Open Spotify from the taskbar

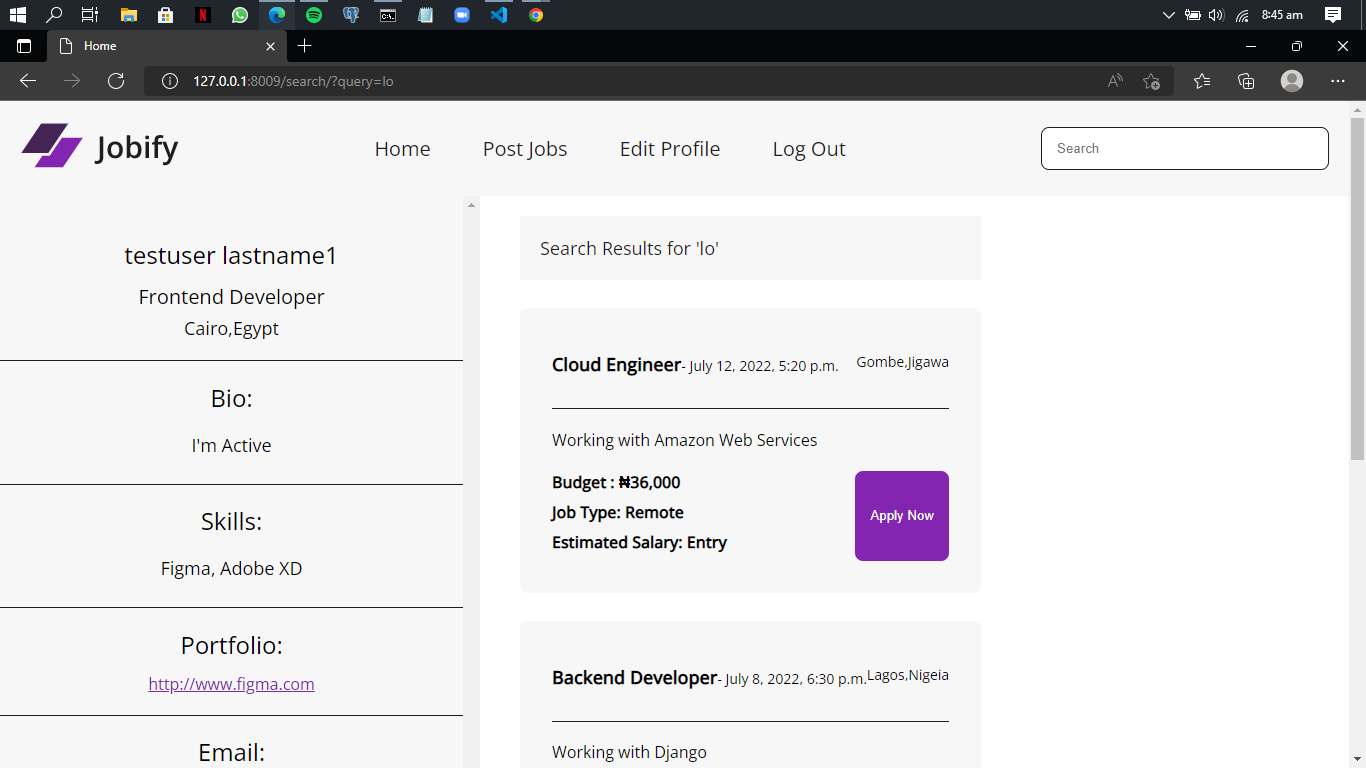tap(314, 15)
